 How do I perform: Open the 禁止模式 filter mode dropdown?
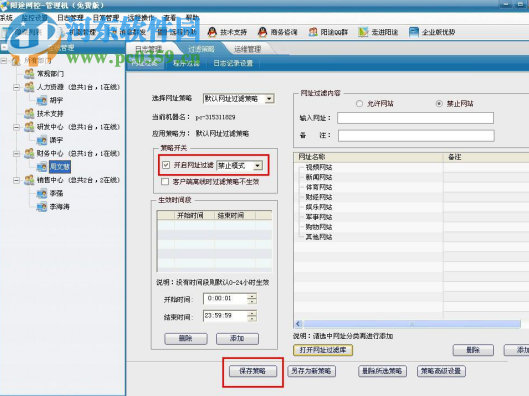[258, 165]
